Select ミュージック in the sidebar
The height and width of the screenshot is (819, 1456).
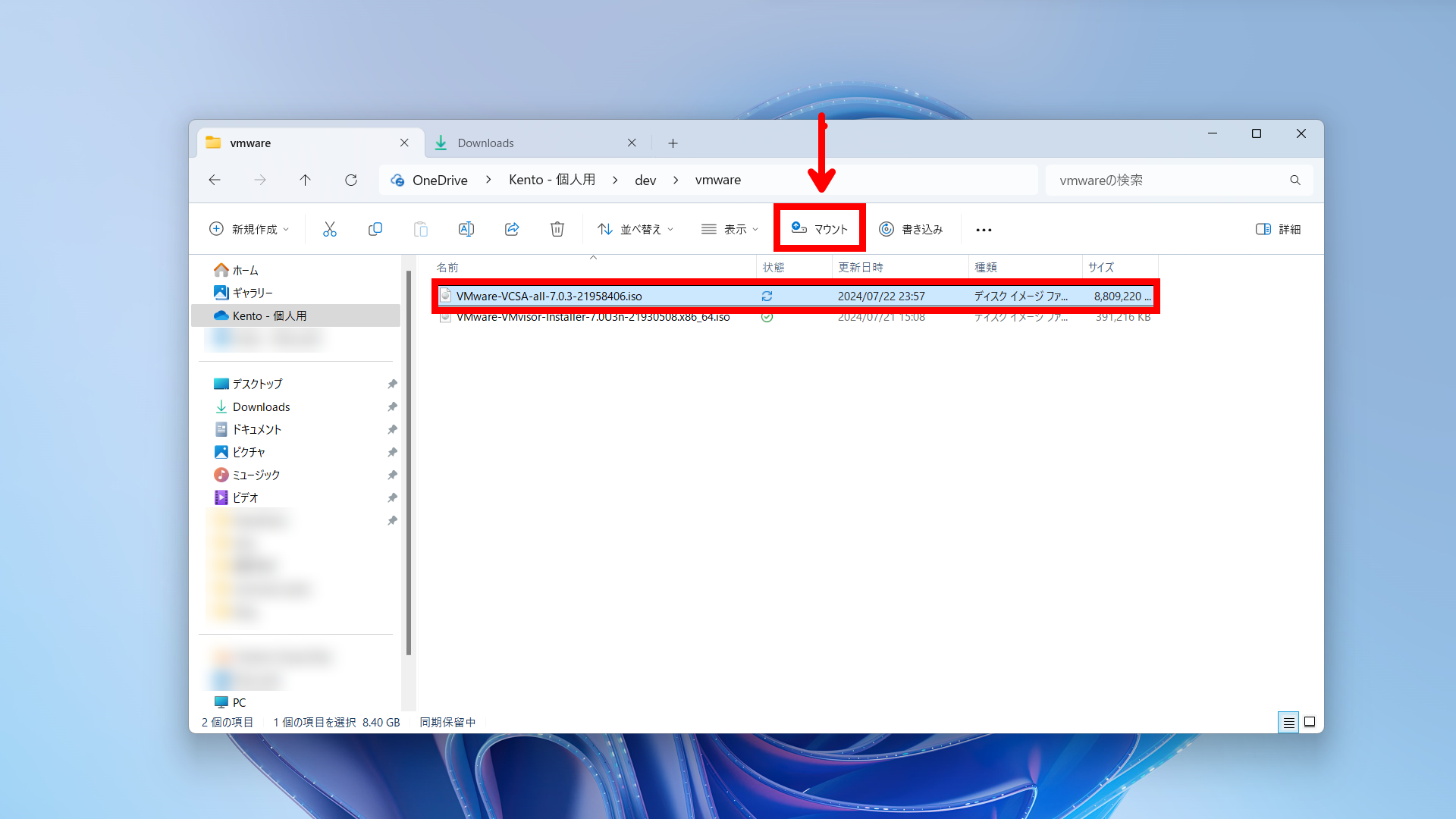[x=256, y=475]
